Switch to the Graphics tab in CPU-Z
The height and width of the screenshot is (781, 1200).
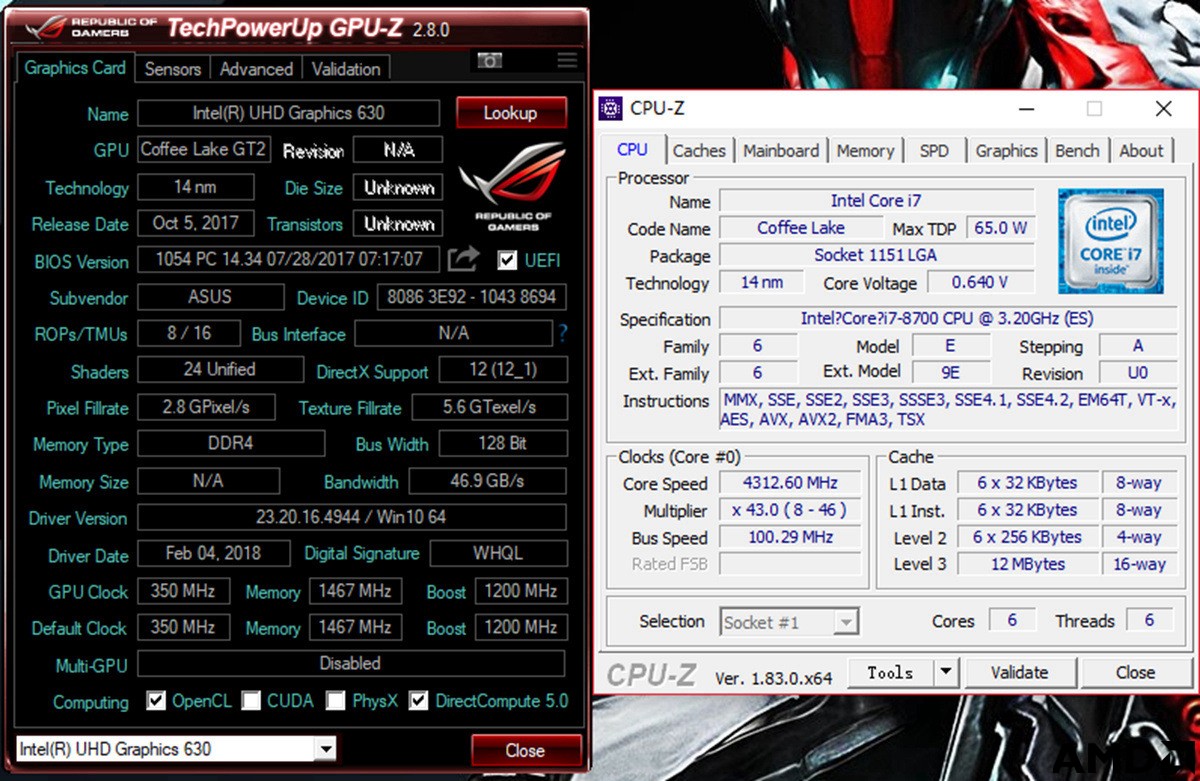click(1006, 150)
